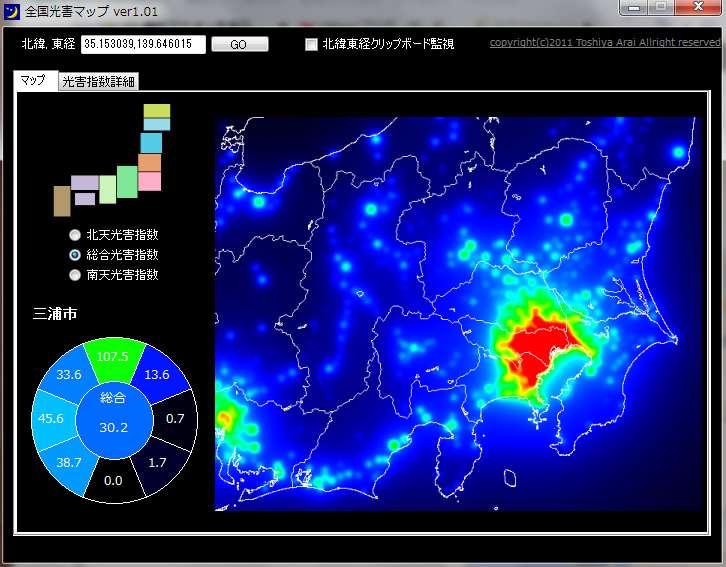Click the GO button
Image resolution: width=726 pixels, height=567 pixels.
[x=239, y=44]
